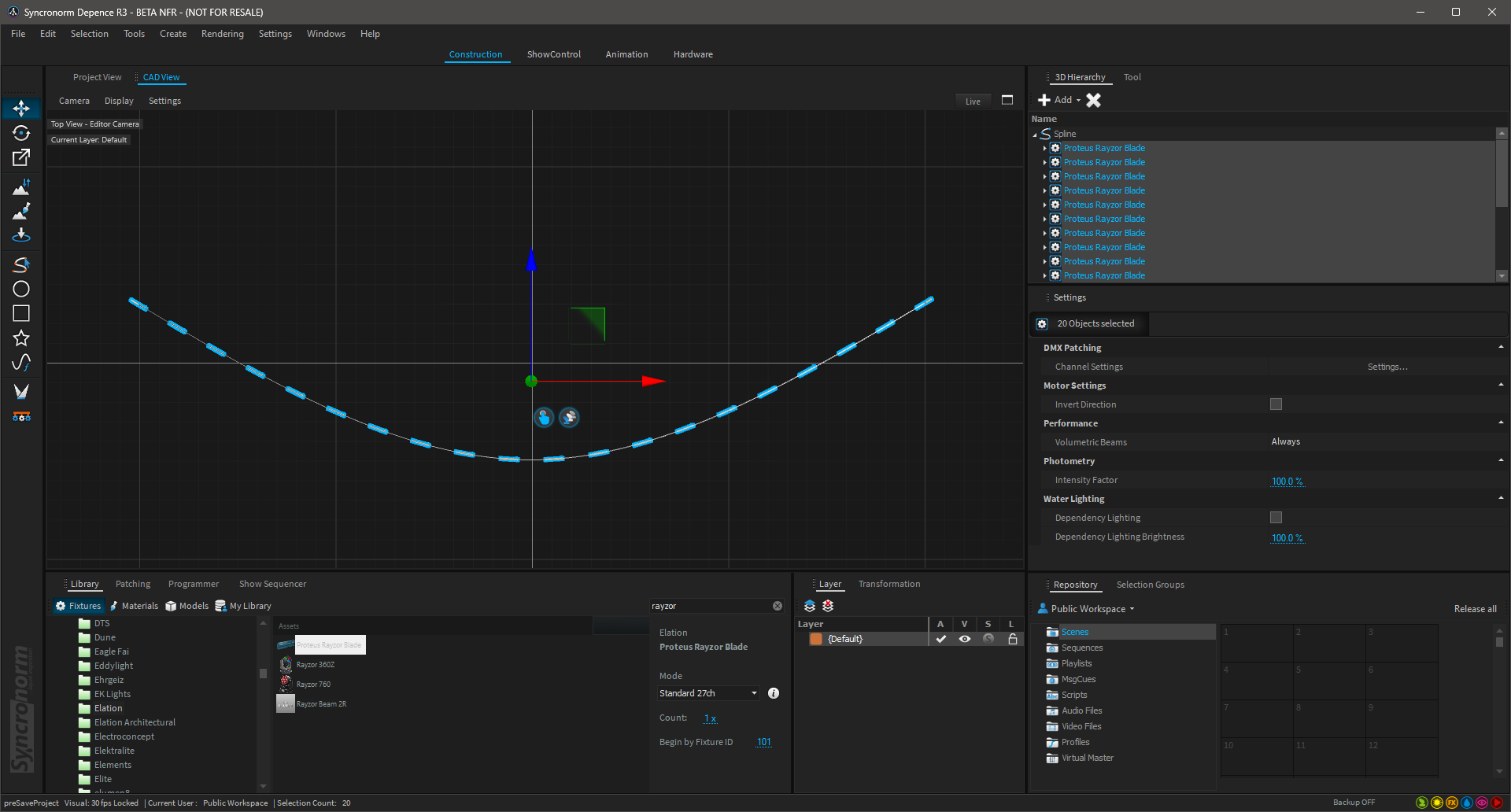Screen dimensions: 1511x812
Task: Toggle Default layer active checkmark
Action: click(940, 639)
